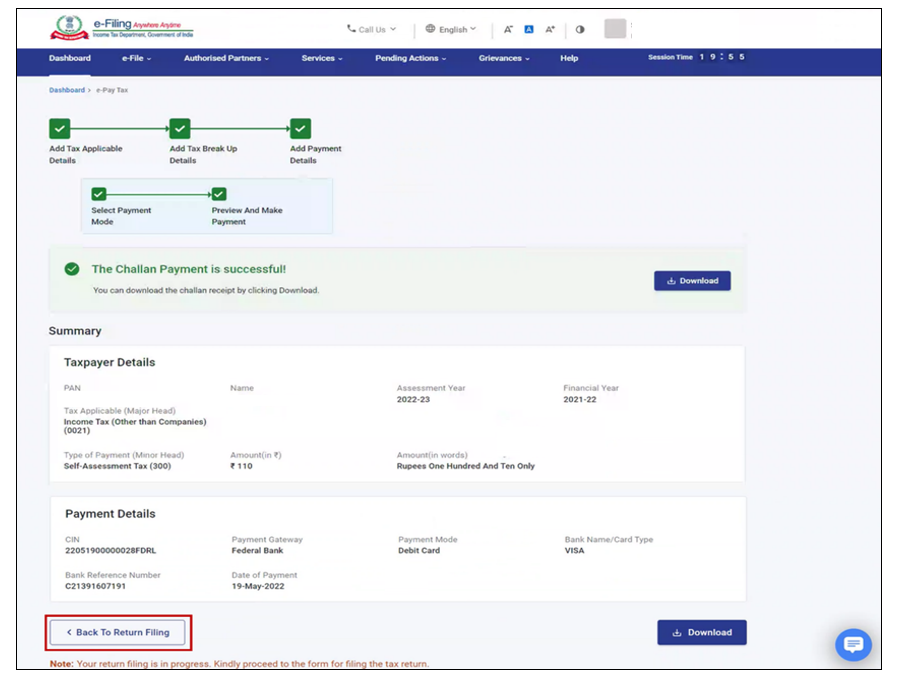909x687 pixels.
Task: Open the Pending Actions menu
Action: [410, 59]
